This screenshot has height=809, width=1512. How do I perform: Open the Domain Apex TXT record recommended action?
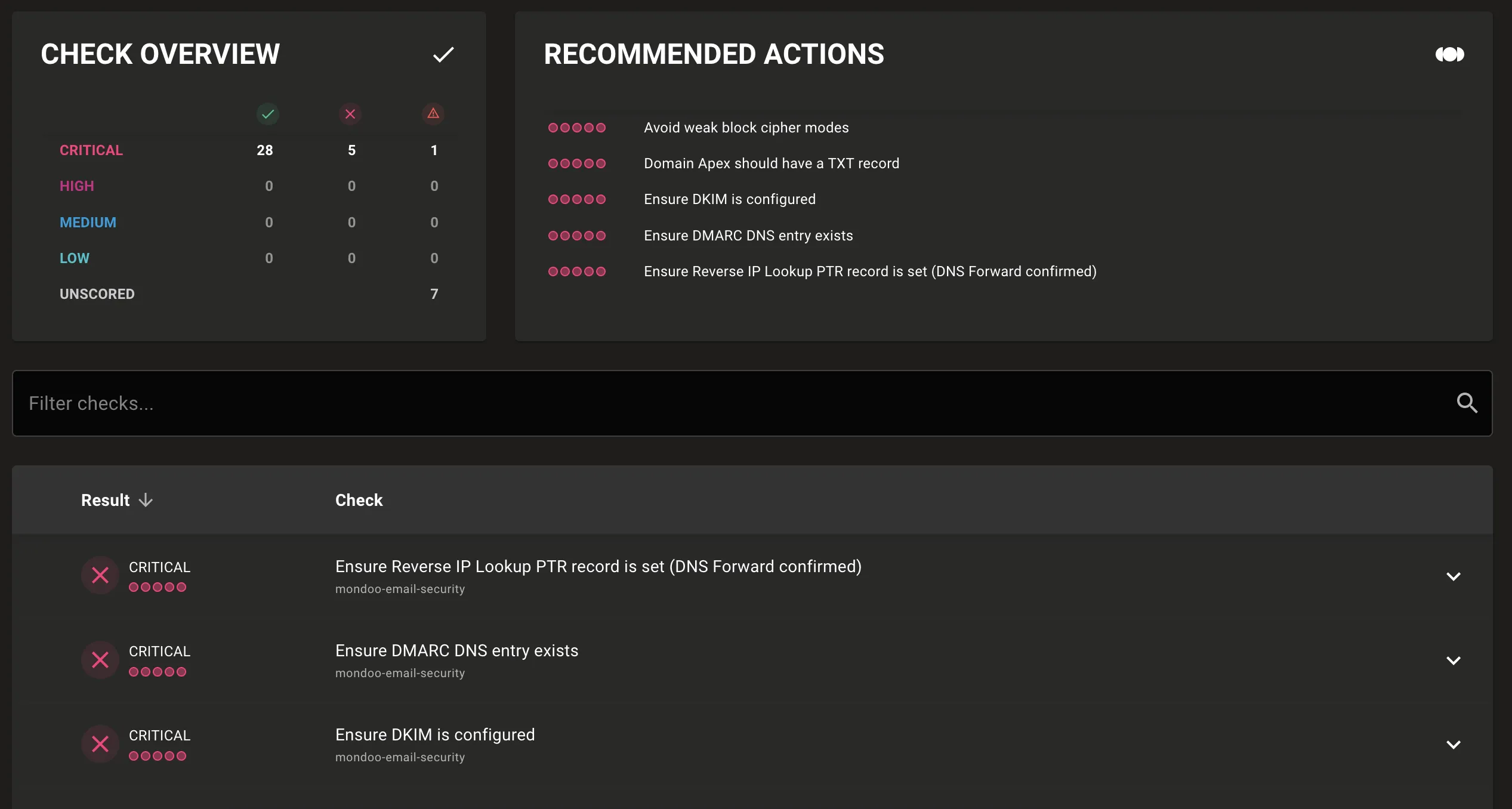pos(771,163)
